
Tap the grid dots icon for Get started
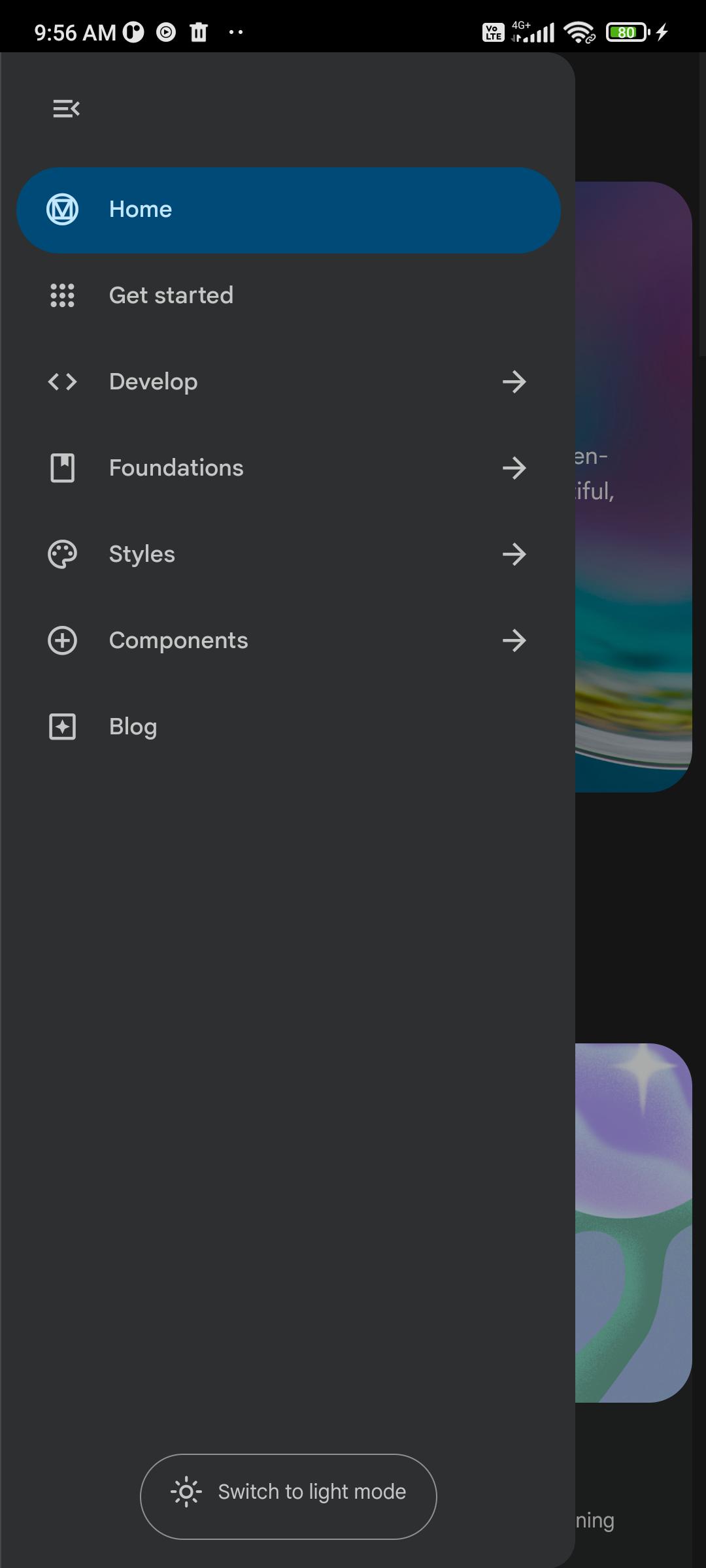63,295
